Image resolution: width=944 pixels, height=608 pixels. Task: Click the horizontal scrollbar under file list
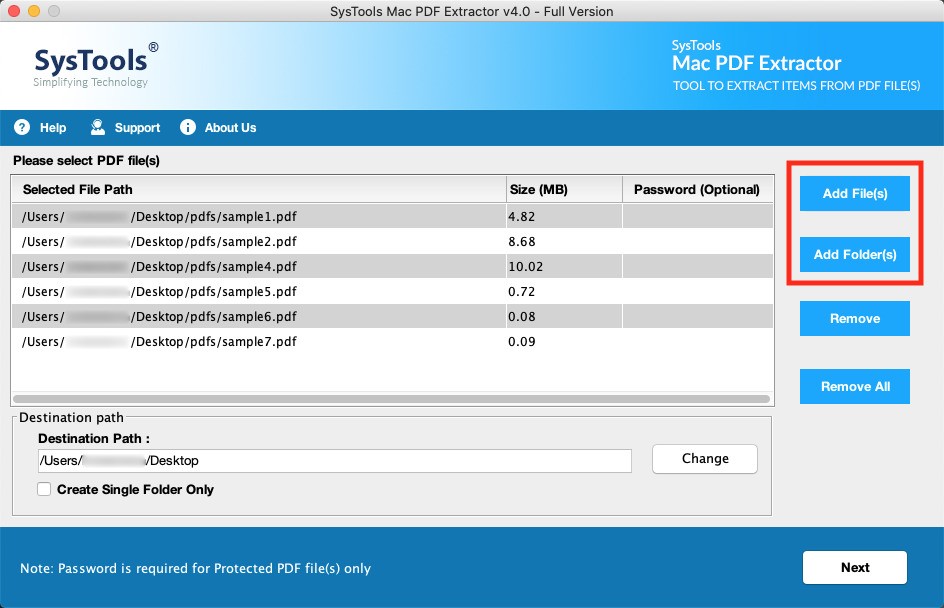[x=391, y=399]
